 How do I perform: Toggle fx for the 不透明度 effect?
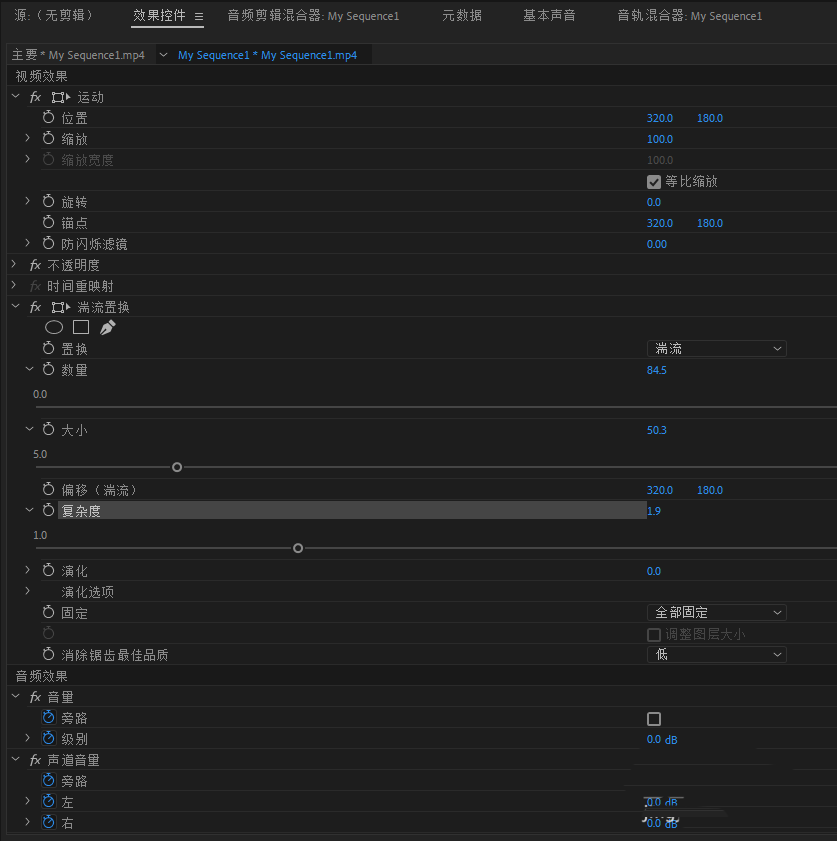35,265
